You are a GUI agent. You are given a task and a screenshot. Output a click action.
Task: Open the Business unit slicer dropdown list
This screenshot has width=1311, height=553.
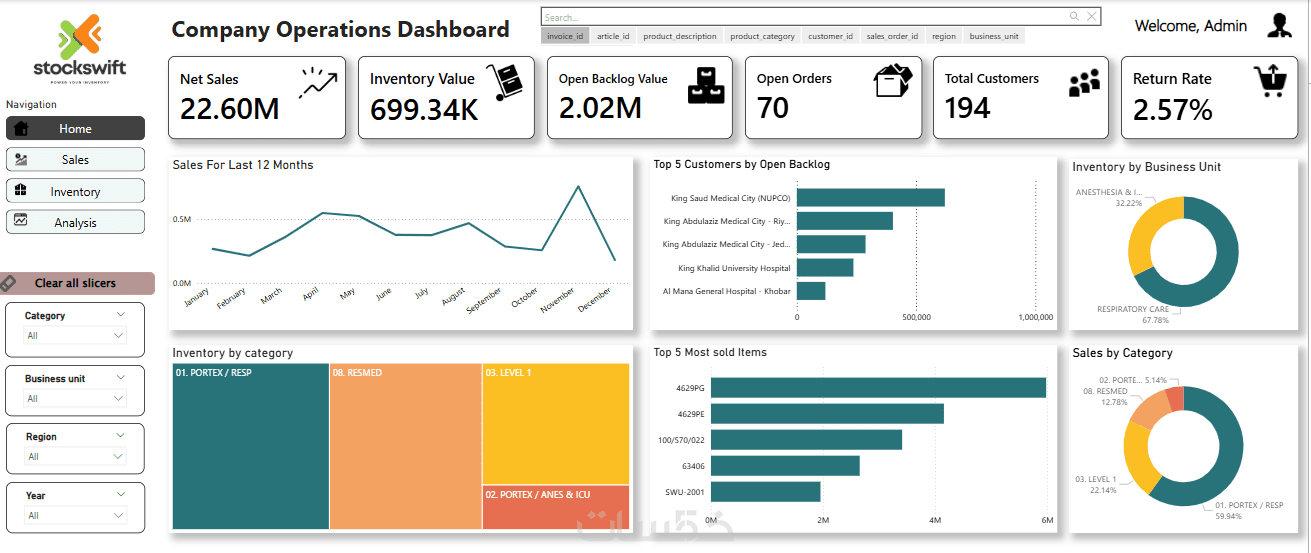tap(76, 398)
